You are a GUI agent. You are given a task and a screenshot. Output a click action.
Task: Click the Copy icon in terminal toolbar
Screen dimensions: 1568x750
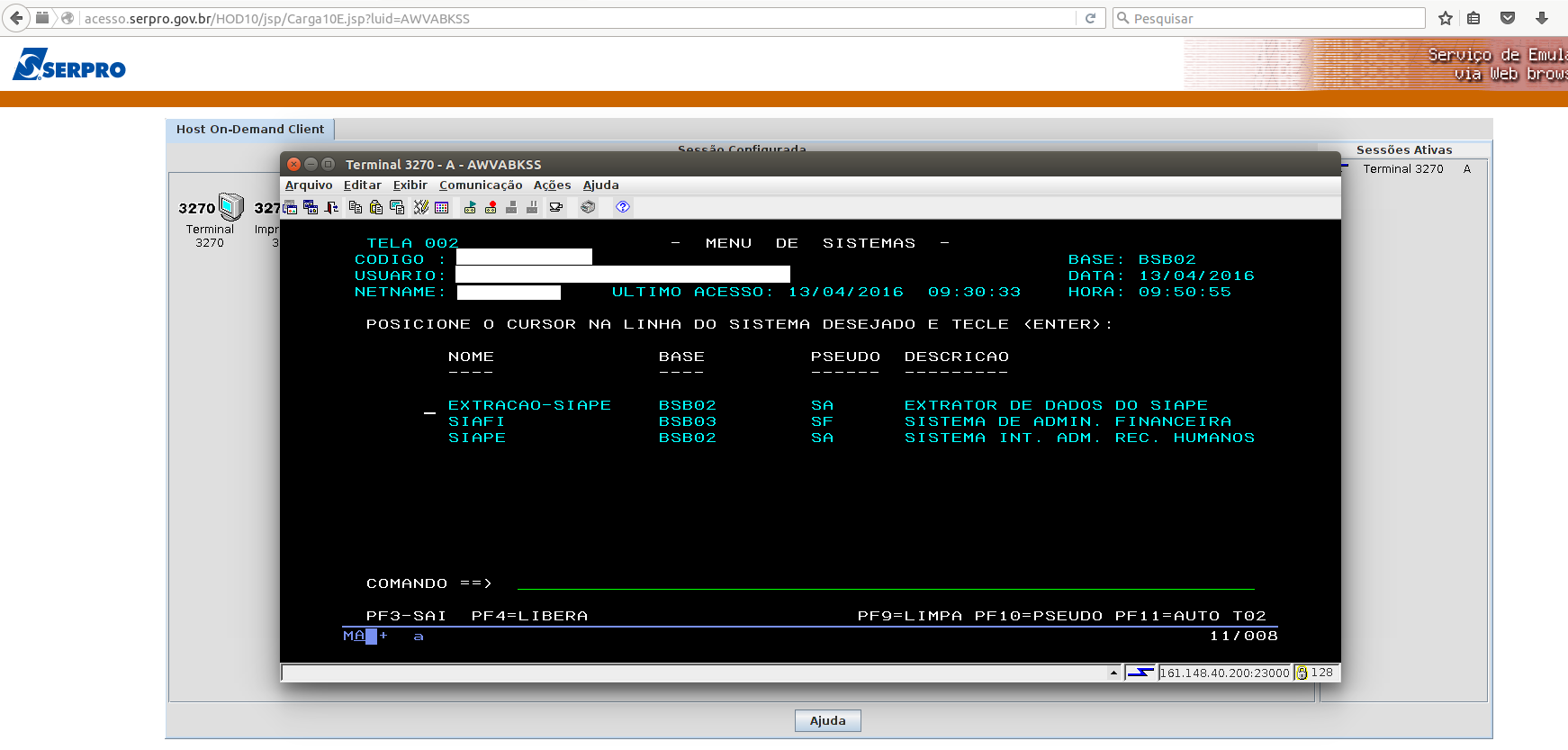click(x=356, y=207)
